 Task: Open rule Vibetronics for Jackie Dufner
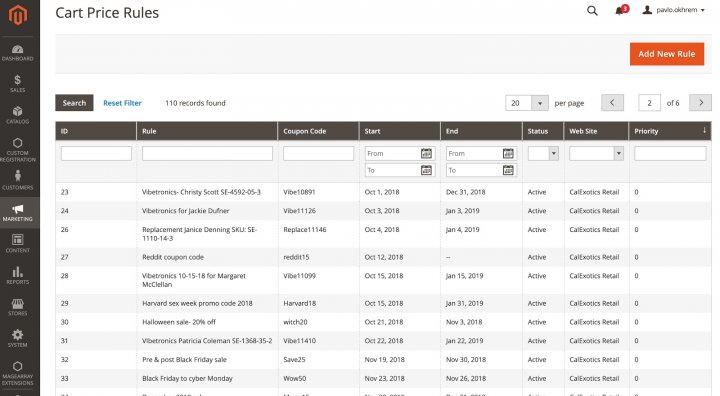[x=186, y=211]
